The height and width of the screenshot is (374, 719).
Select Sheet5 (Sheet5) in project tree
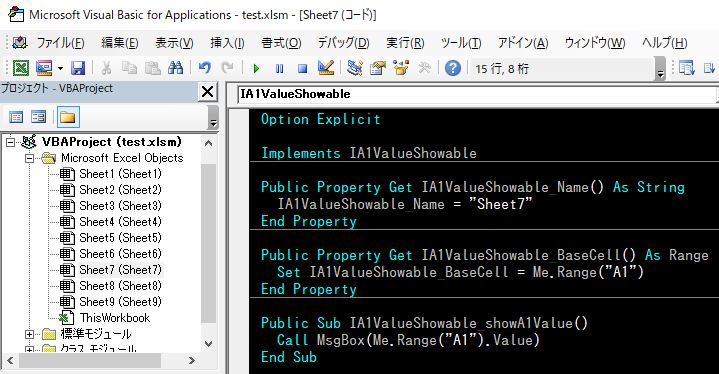click(120, 238)
